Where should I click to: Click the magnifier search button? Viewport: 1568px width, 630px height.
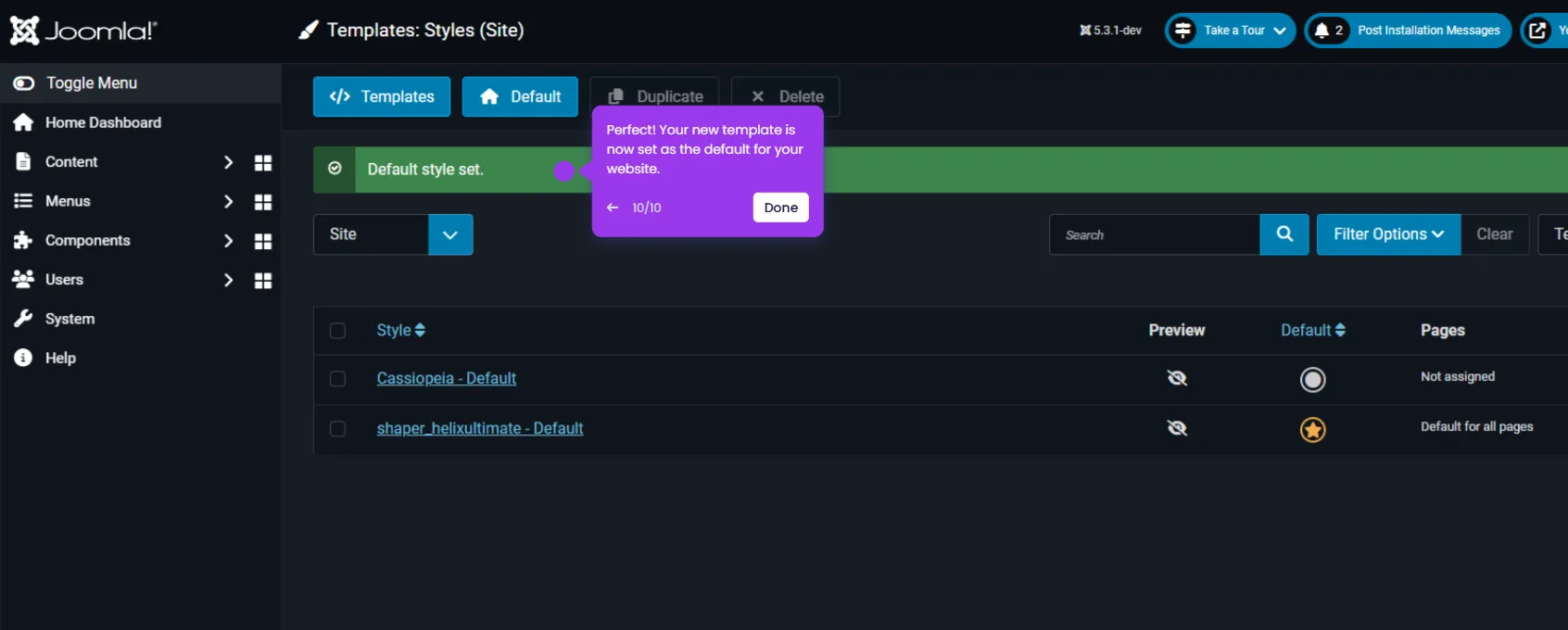click(x=1284, y=234)
